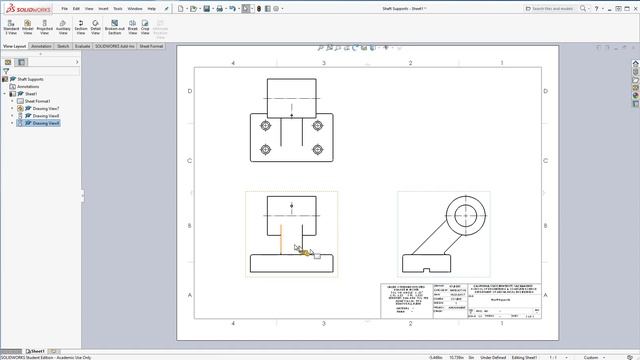This screenshot has width=640, height=360.
Task: Expand the Sheet Format1 node
Action: pos(12,101)
